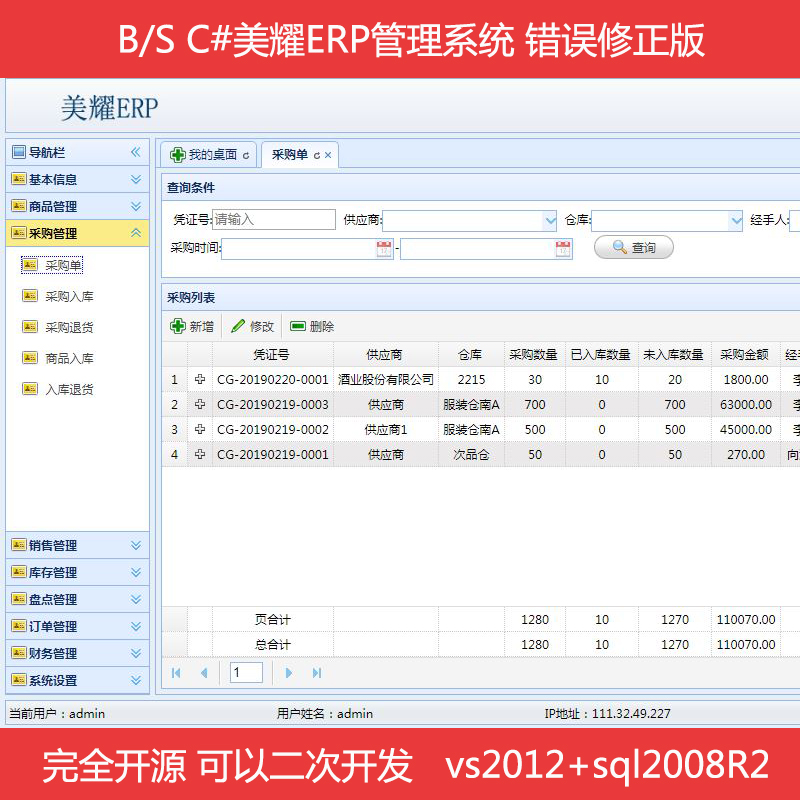
Task: Click the 查询 search button
Action: tap(634, 247)
